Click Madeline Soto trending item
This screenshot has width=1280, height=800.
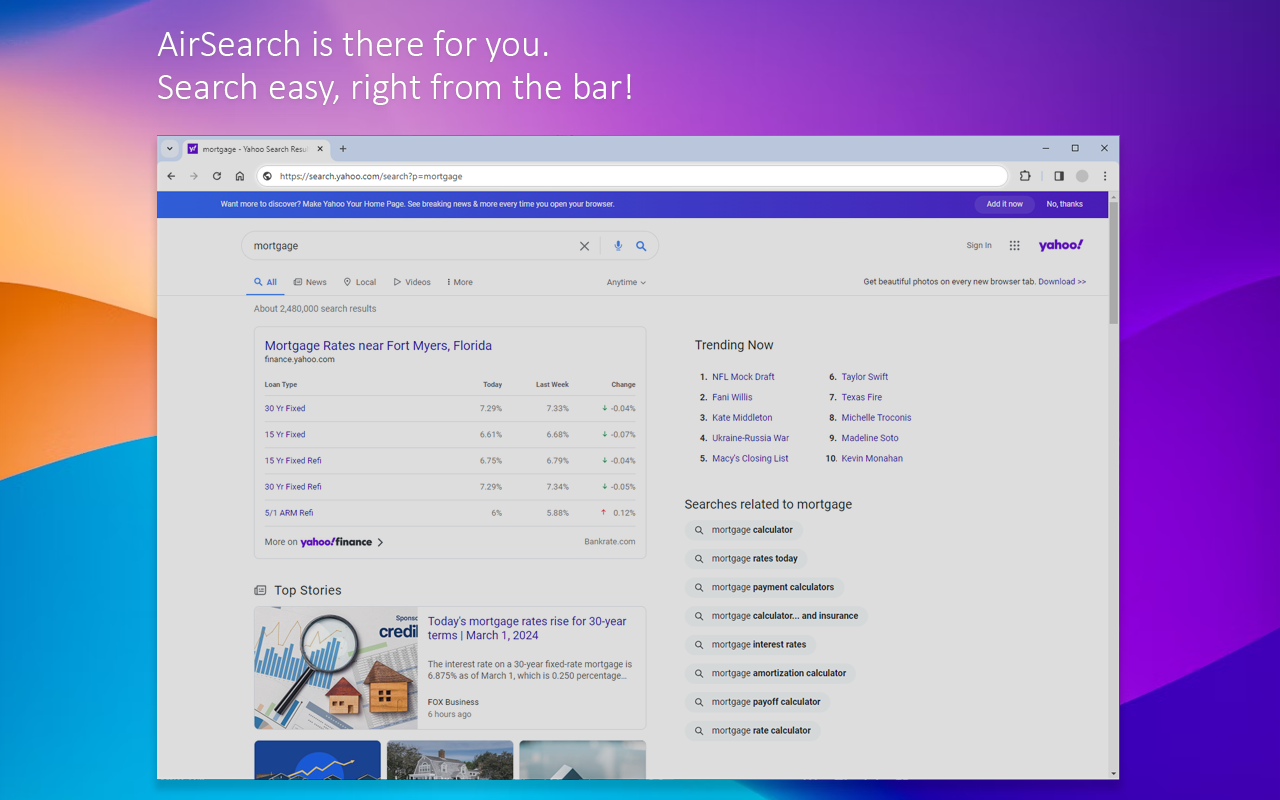tap(870, 438)
